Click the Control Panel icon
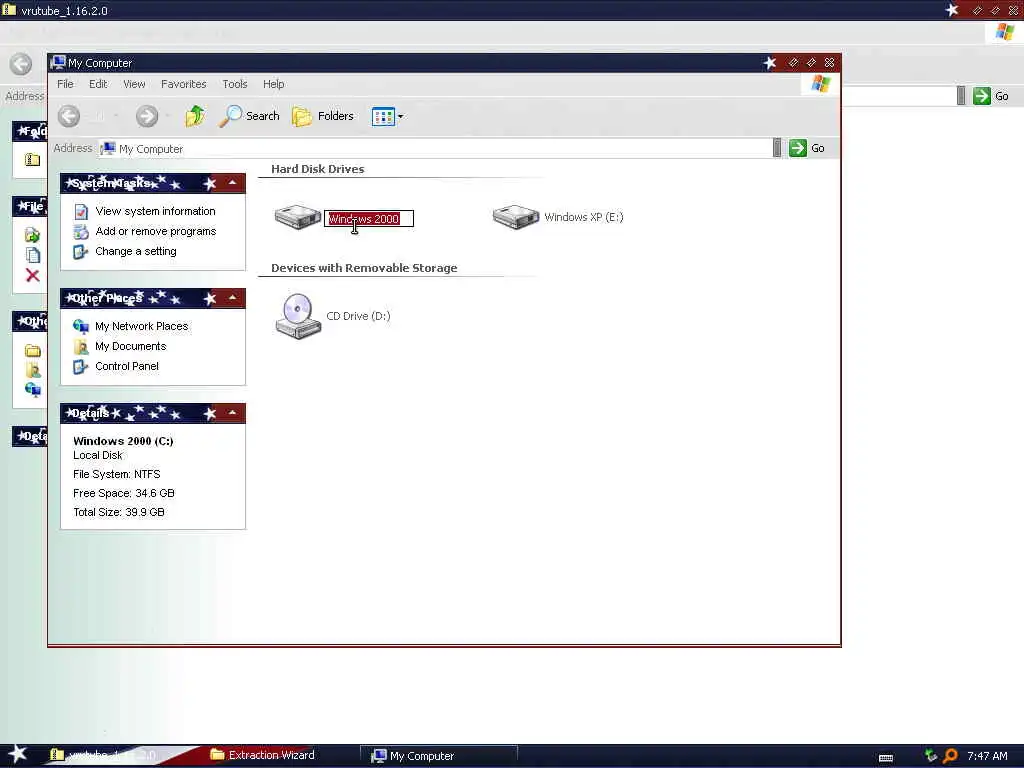 click(81, 366)
